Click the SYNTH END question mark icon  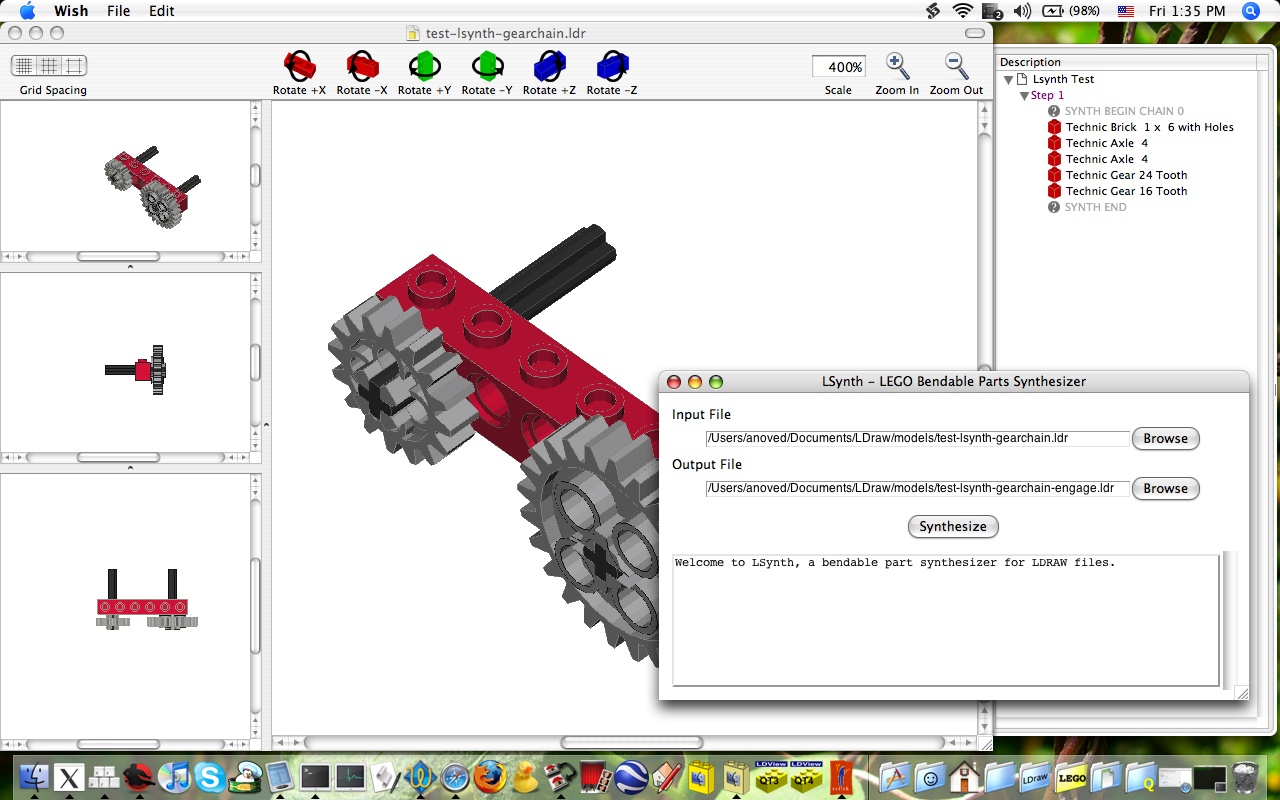pos(1054,207)
